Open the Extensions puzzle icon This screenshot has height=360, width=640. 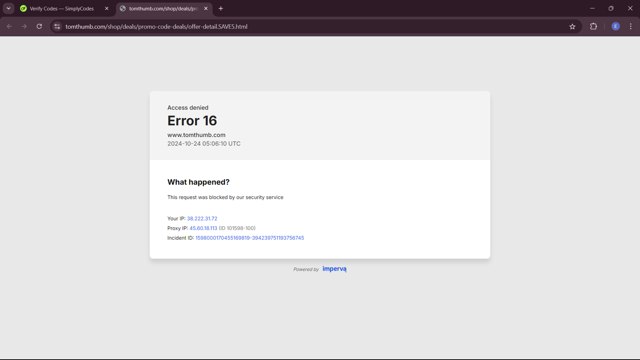point(593,27)
